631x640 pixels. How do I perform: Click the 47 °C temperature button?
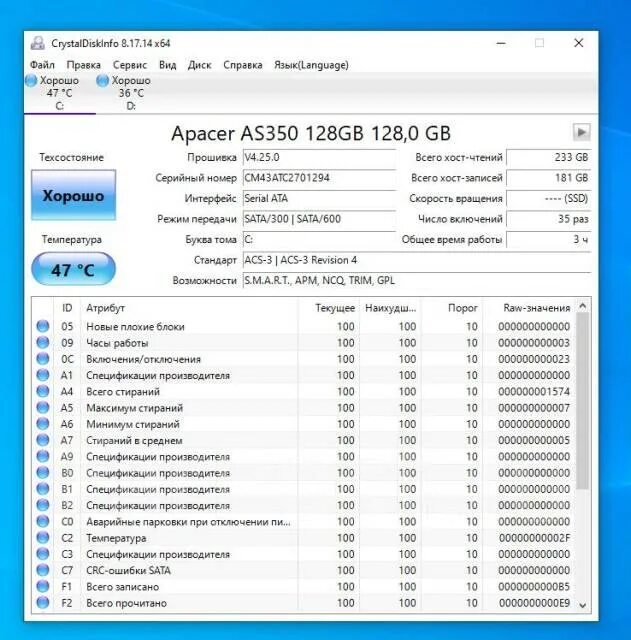click(x=73, y=269)
